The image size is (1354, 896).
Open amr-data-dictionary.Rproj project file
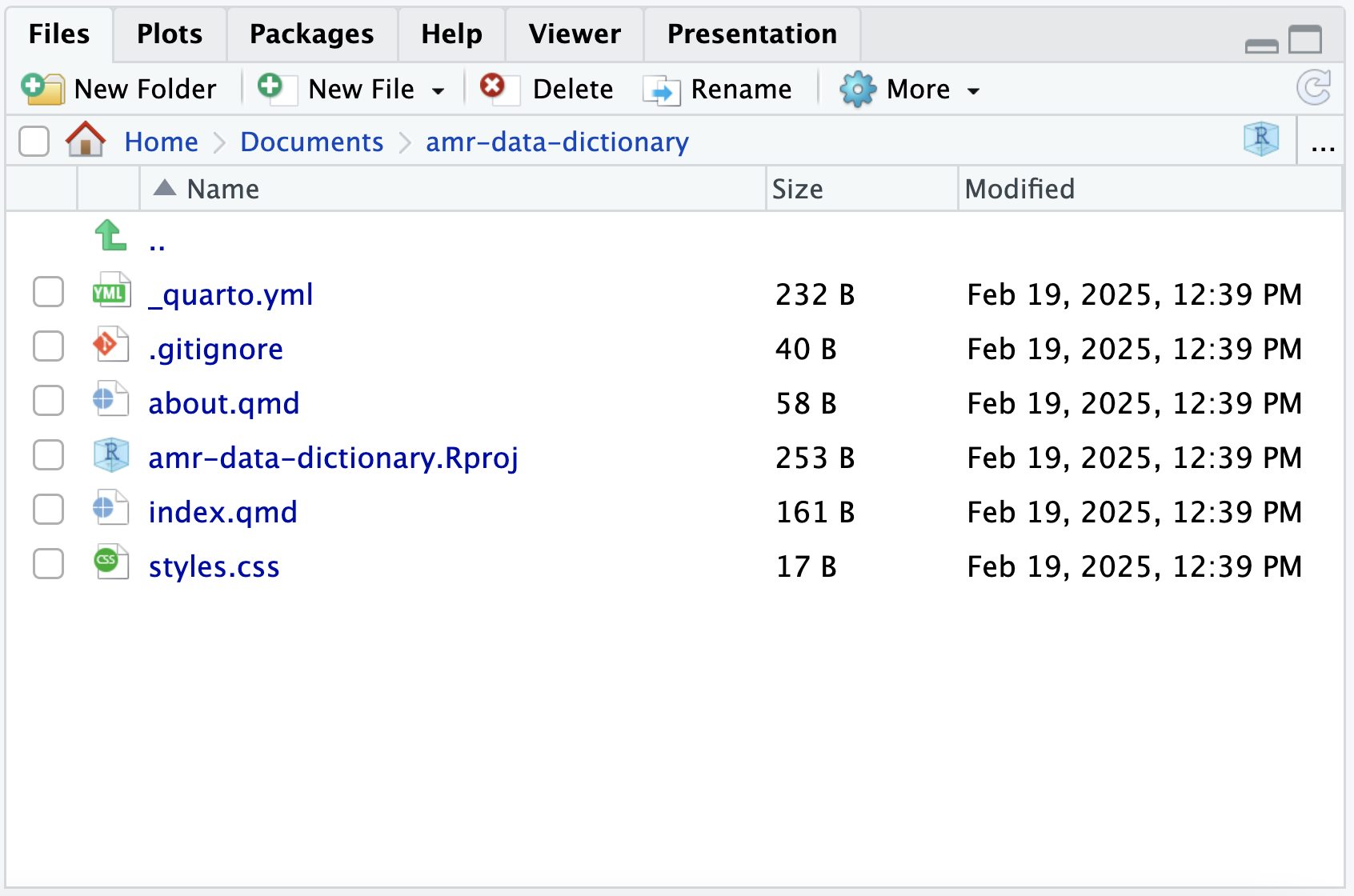tap(334, 458)
